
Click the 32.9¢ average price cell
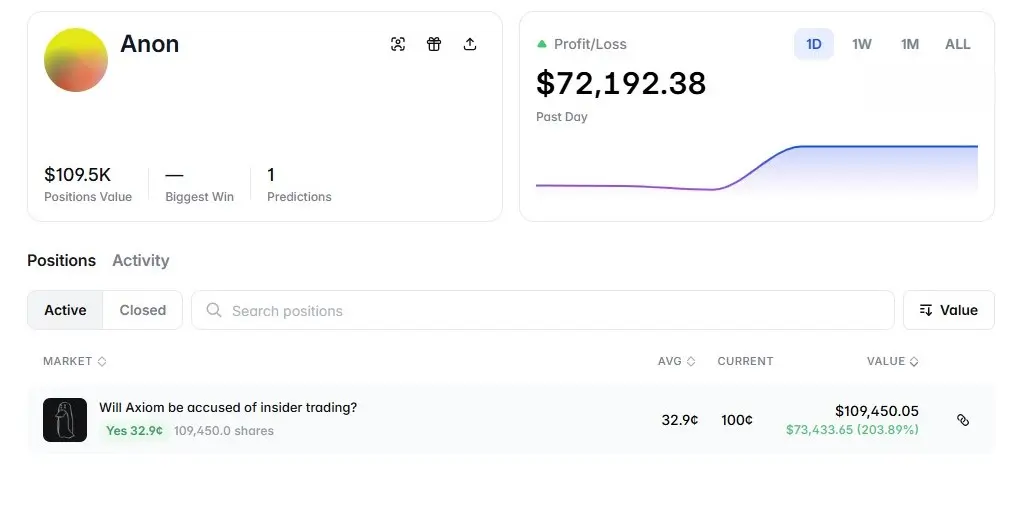point(679,420)
